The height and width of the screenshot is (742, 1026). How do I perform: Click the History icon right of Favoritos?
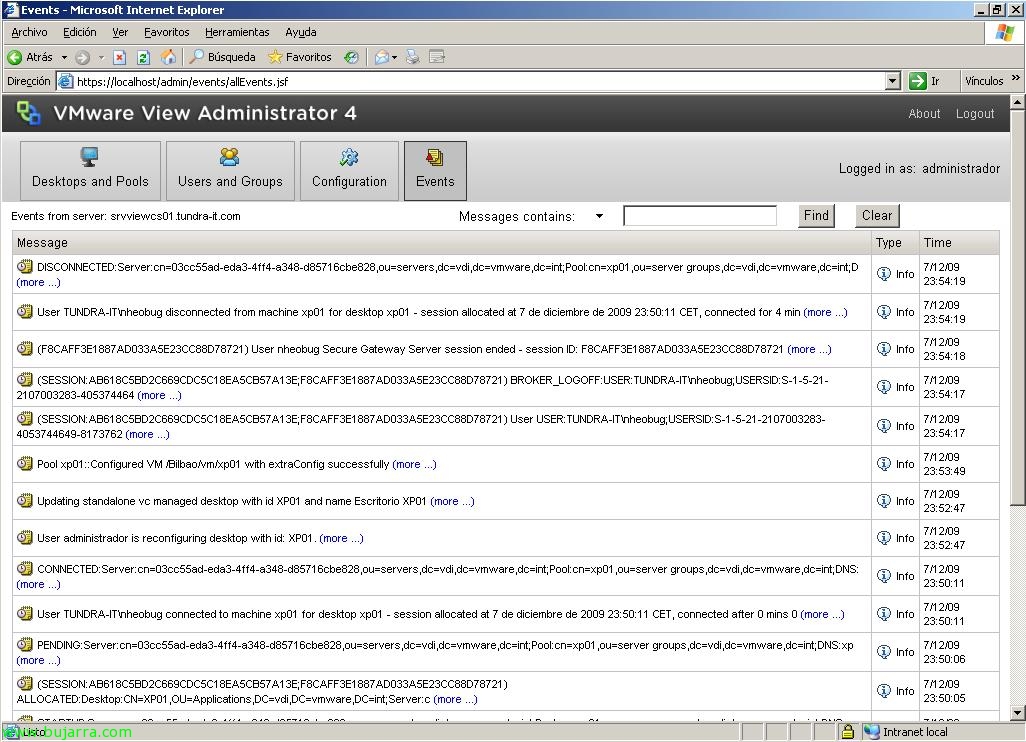click(351, 58)
